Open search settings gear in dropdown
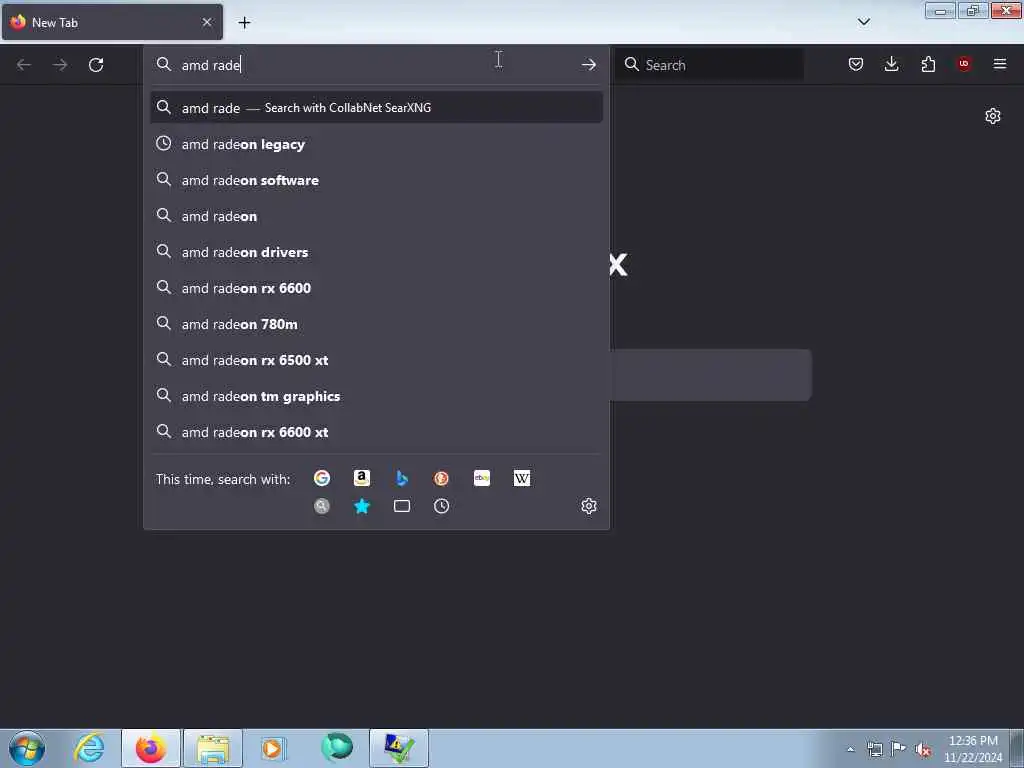The image size is (1024, 768). pyautogui.click(x=588, y=506)
